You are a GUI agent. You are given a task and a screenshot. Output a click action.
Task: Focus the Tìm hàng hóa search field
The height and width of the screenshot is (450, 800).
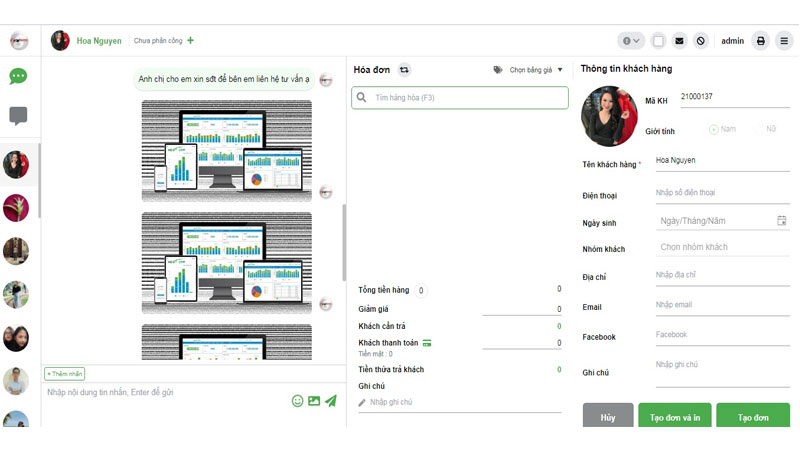[460, 97]
